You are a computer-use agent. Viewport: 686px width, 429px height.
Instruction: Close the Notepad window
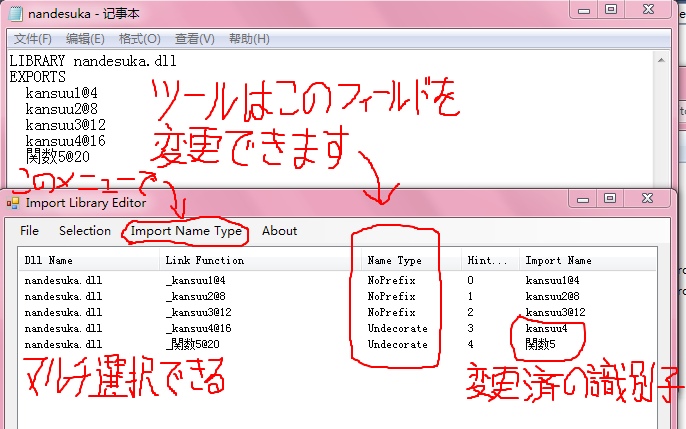click(x=648, y=10)
